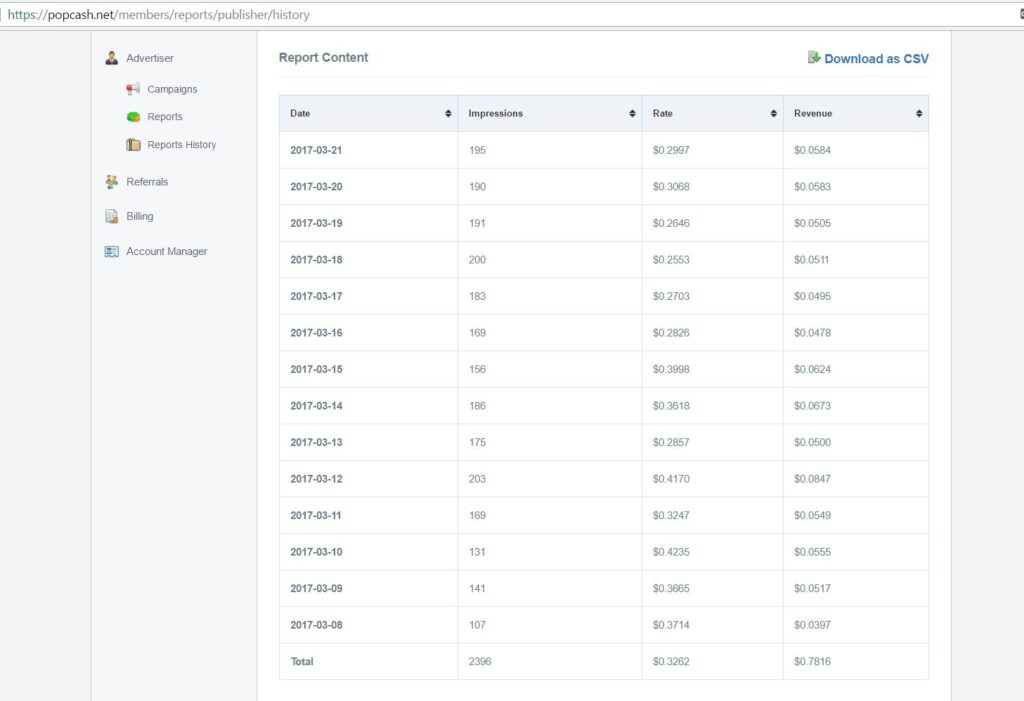Click the browser address bar URL
Screen dimensions: 1024x701
[x=160, y=15]
